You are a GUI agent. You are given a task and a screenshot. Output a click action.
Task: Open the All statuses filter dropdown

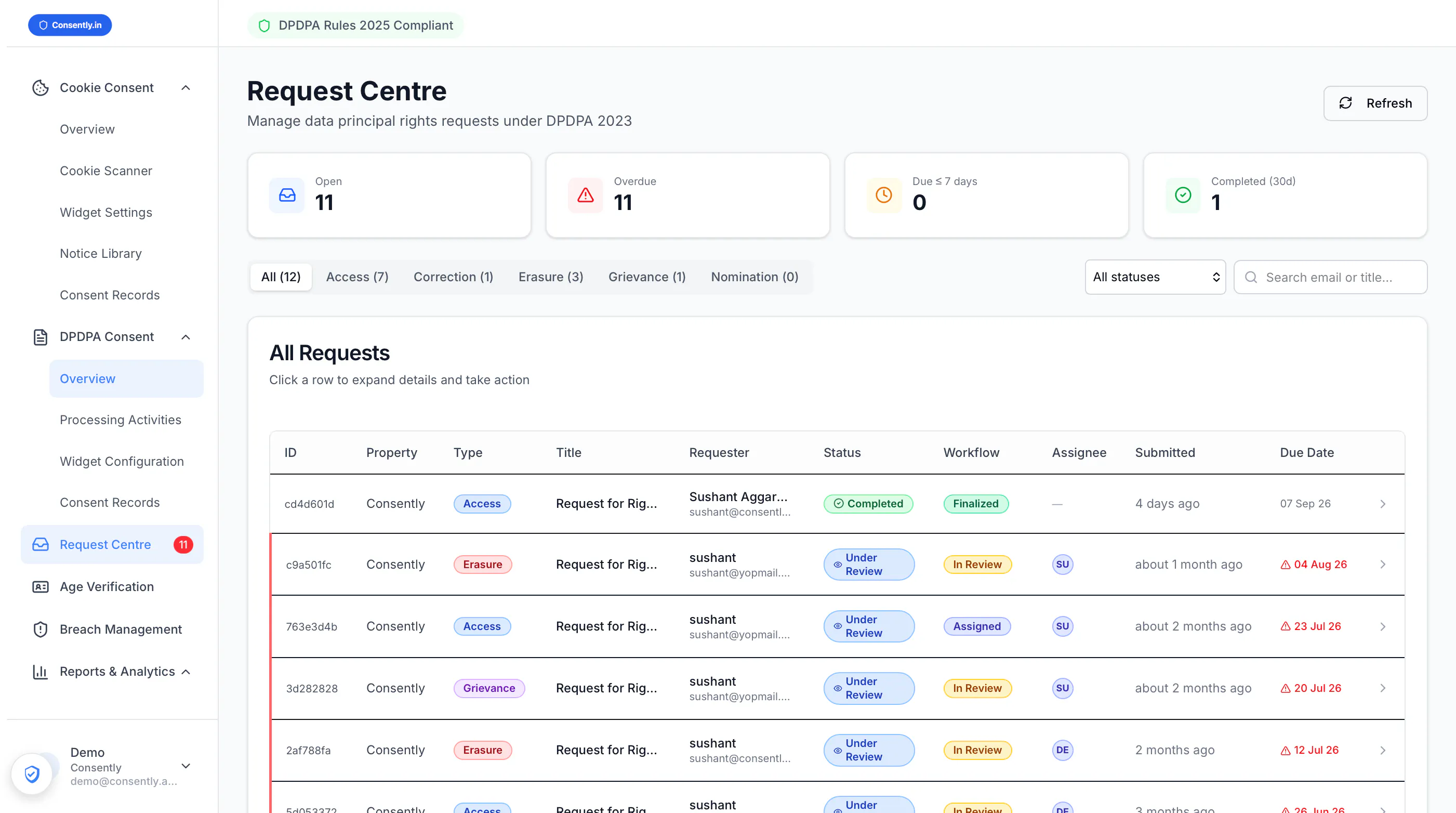click(x=1155, y=277)
